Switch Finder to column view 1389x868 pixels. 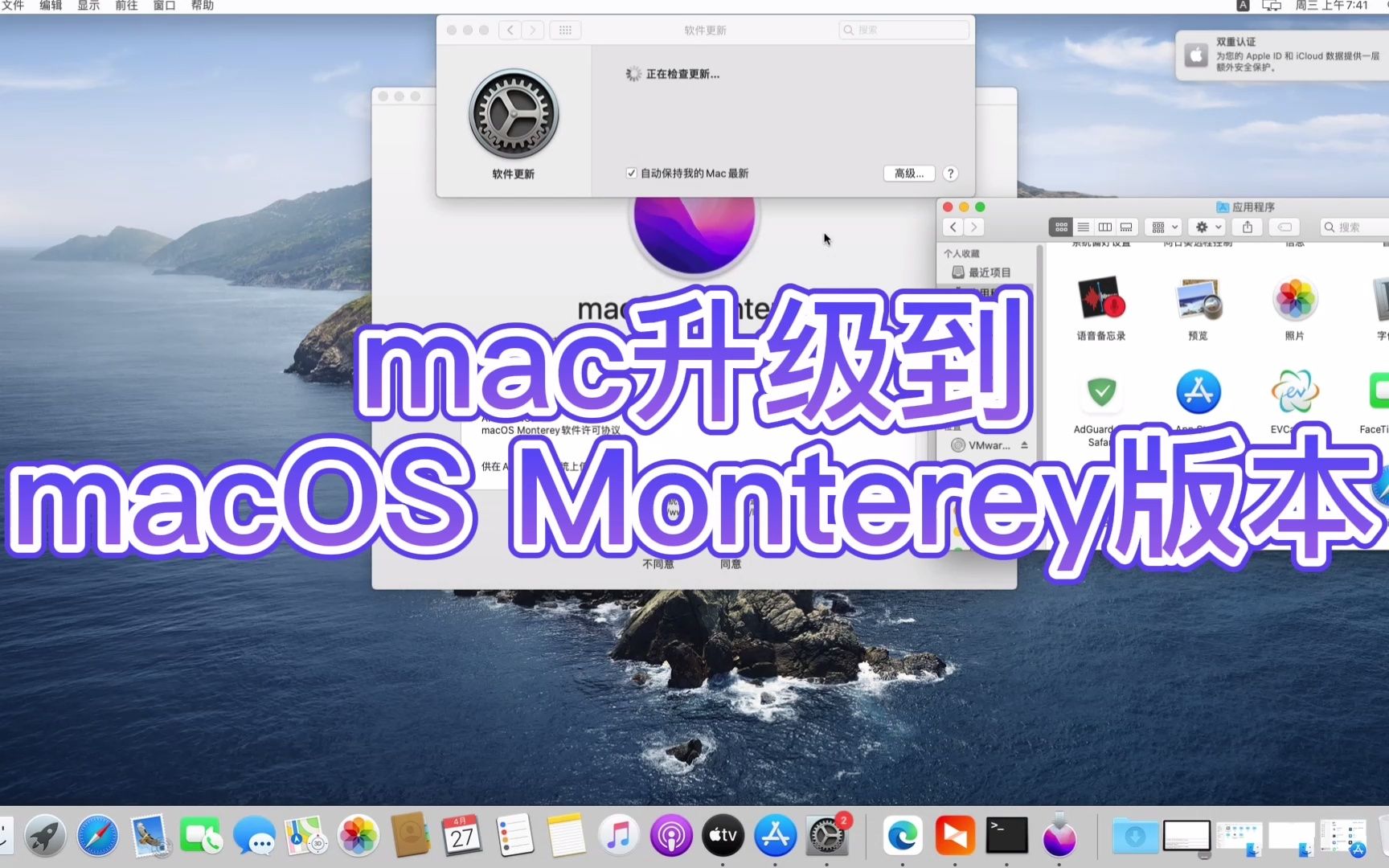point(1104,227)
